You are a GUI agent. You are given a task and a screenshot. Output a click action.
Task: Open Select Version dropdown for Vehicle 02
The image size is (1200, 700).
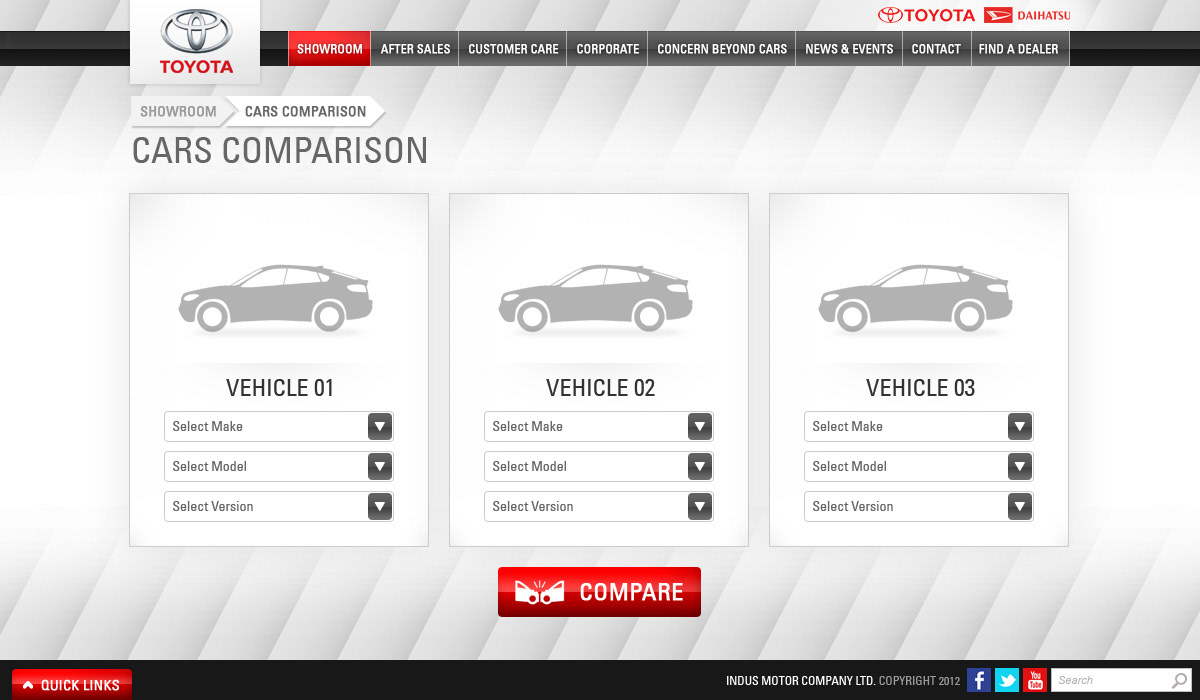pos(599,507)
